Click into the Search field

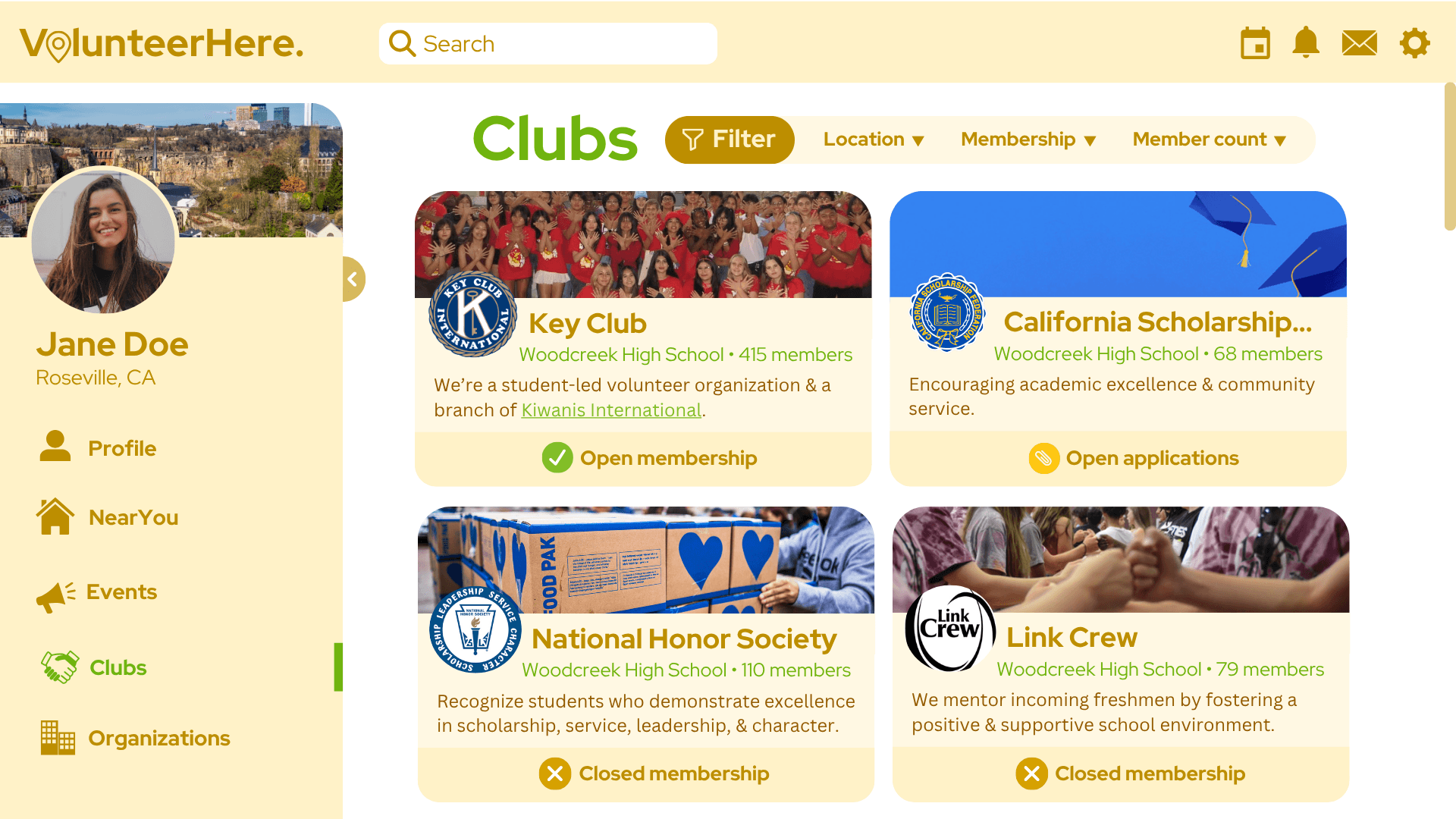[548, 43]
